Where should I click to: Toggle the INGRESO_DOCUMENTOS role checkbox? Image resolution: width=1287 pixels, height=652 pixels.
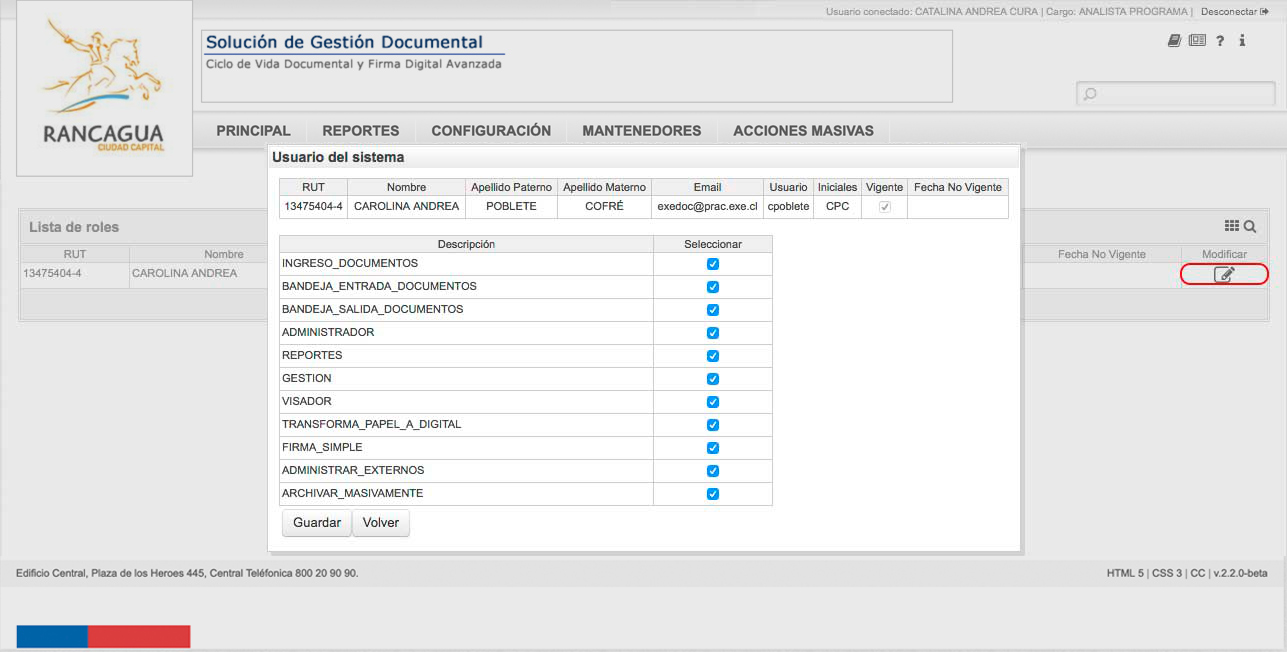click(713, 264)
